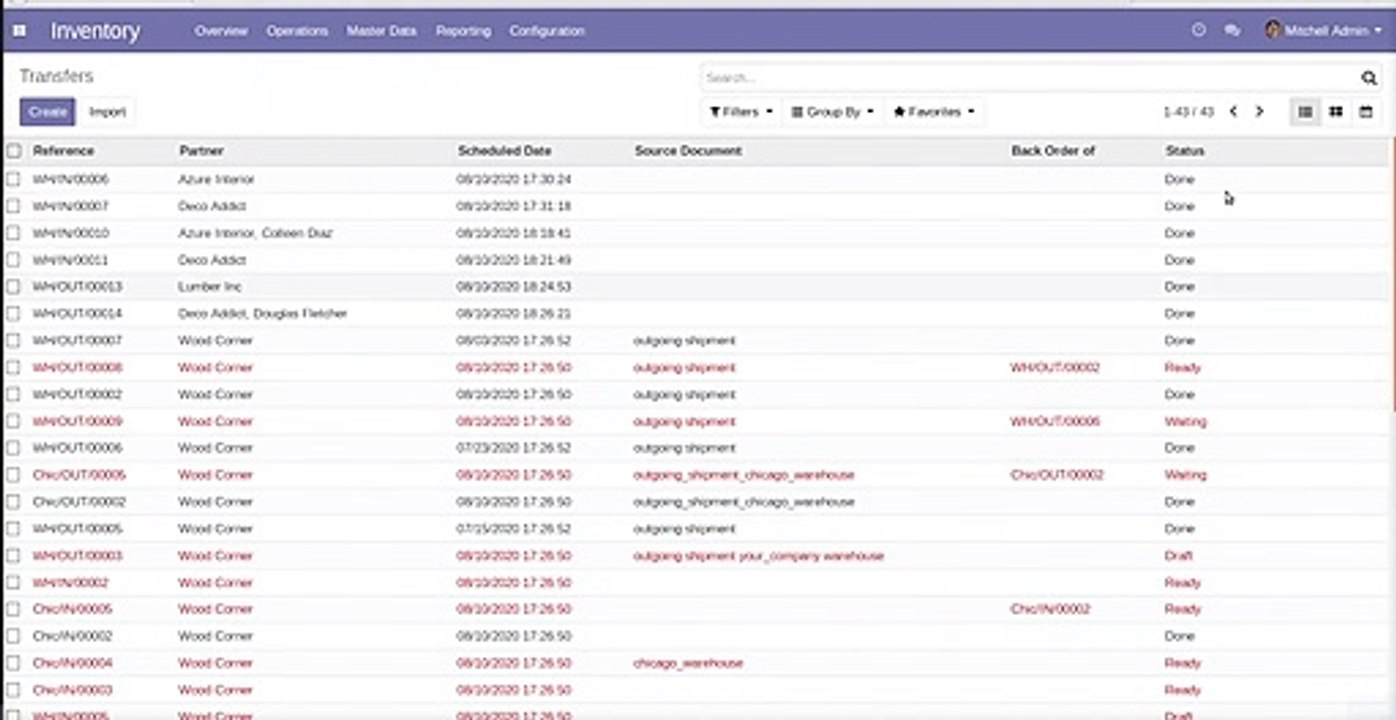1396x720 pixels.
Task: Open transfer Chic/OUT/00002
Action: (80, 502)
